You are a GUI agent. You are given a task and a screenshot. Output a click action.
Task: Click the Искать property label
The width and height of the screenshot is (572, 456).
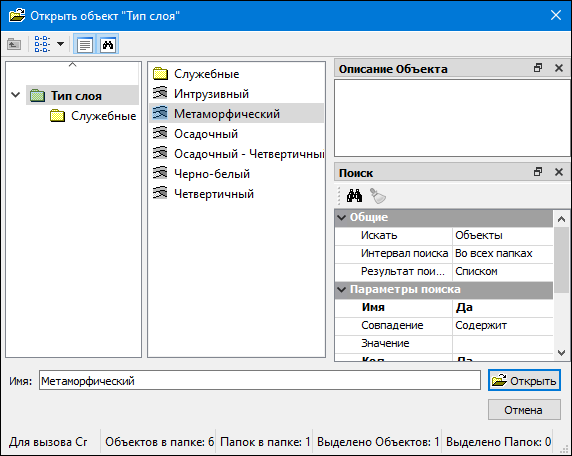tap(379, 235)
